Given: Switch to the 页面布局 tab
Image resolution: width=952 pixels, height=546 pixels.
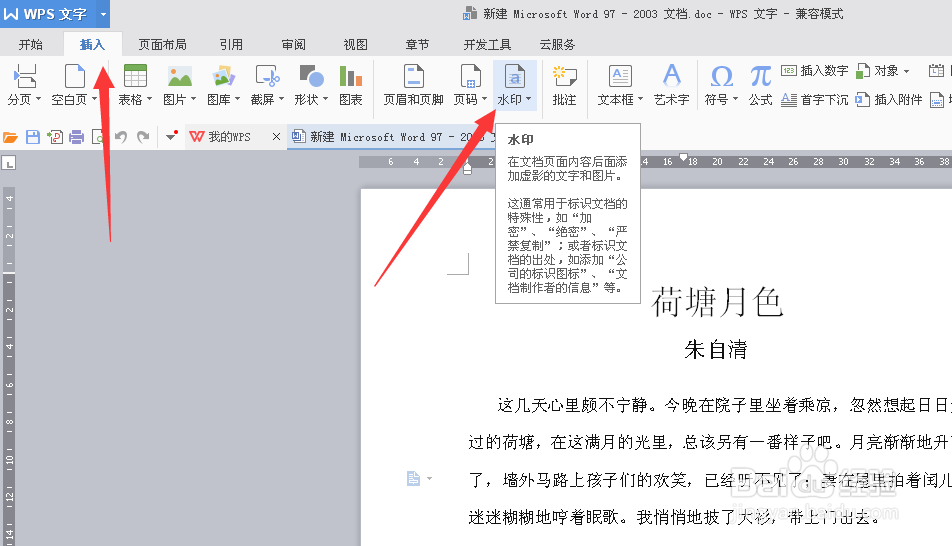Looking at the screenshot, I should pos(162,44).
